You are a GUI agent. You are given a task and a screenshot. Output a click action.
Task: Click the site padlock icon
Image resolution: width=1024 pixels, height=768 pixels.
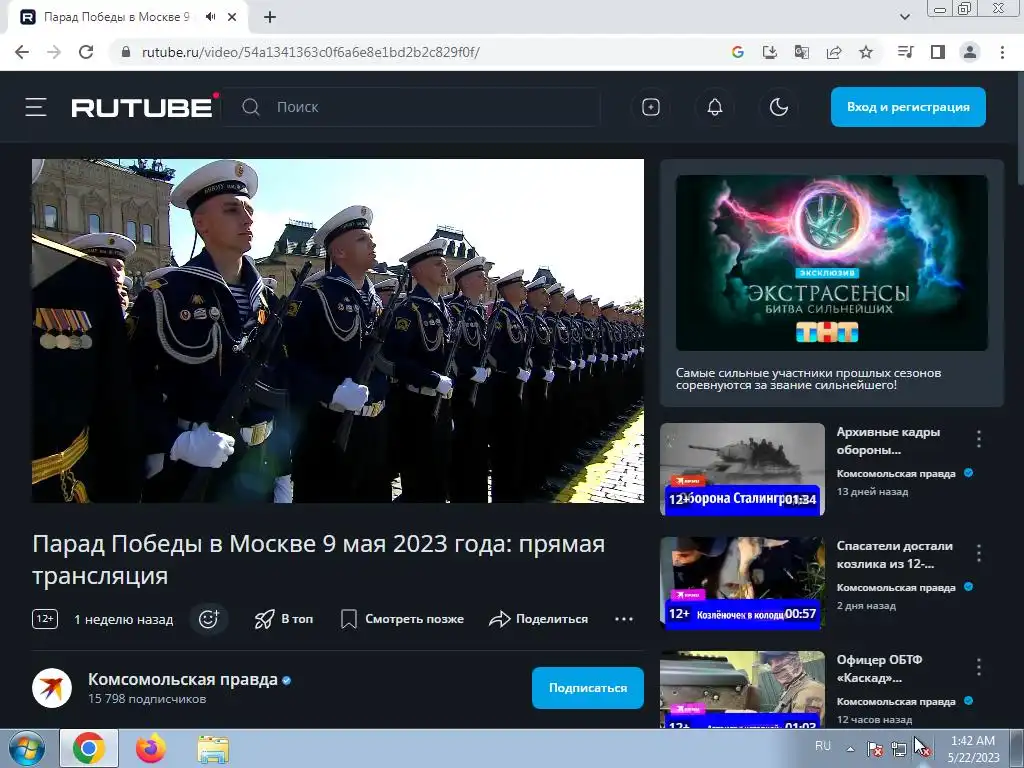click(x=126, y=52)
